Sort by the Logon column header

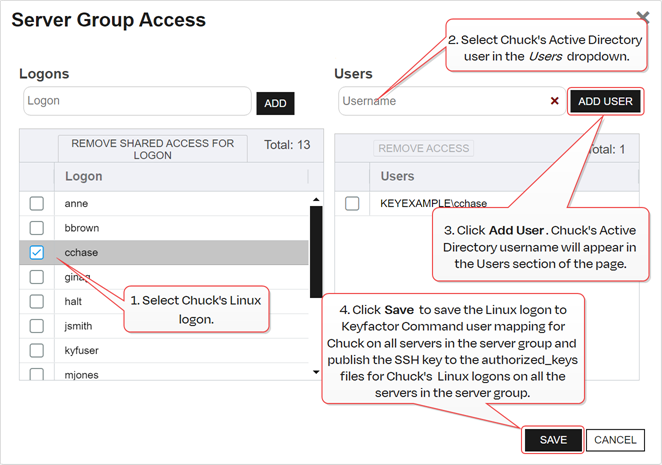(83, 177)
